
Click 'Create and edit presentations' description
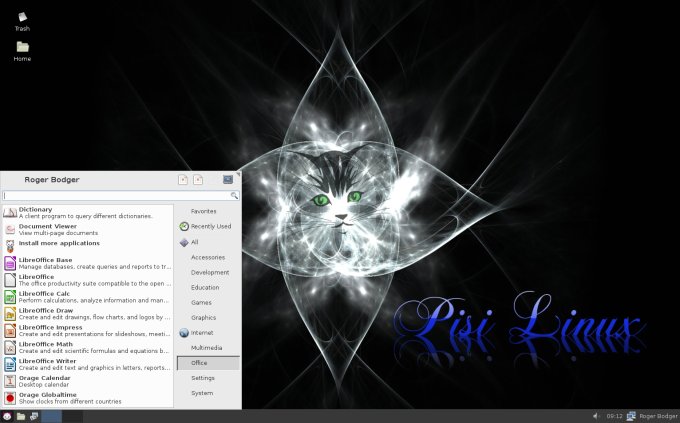(95, 334)
